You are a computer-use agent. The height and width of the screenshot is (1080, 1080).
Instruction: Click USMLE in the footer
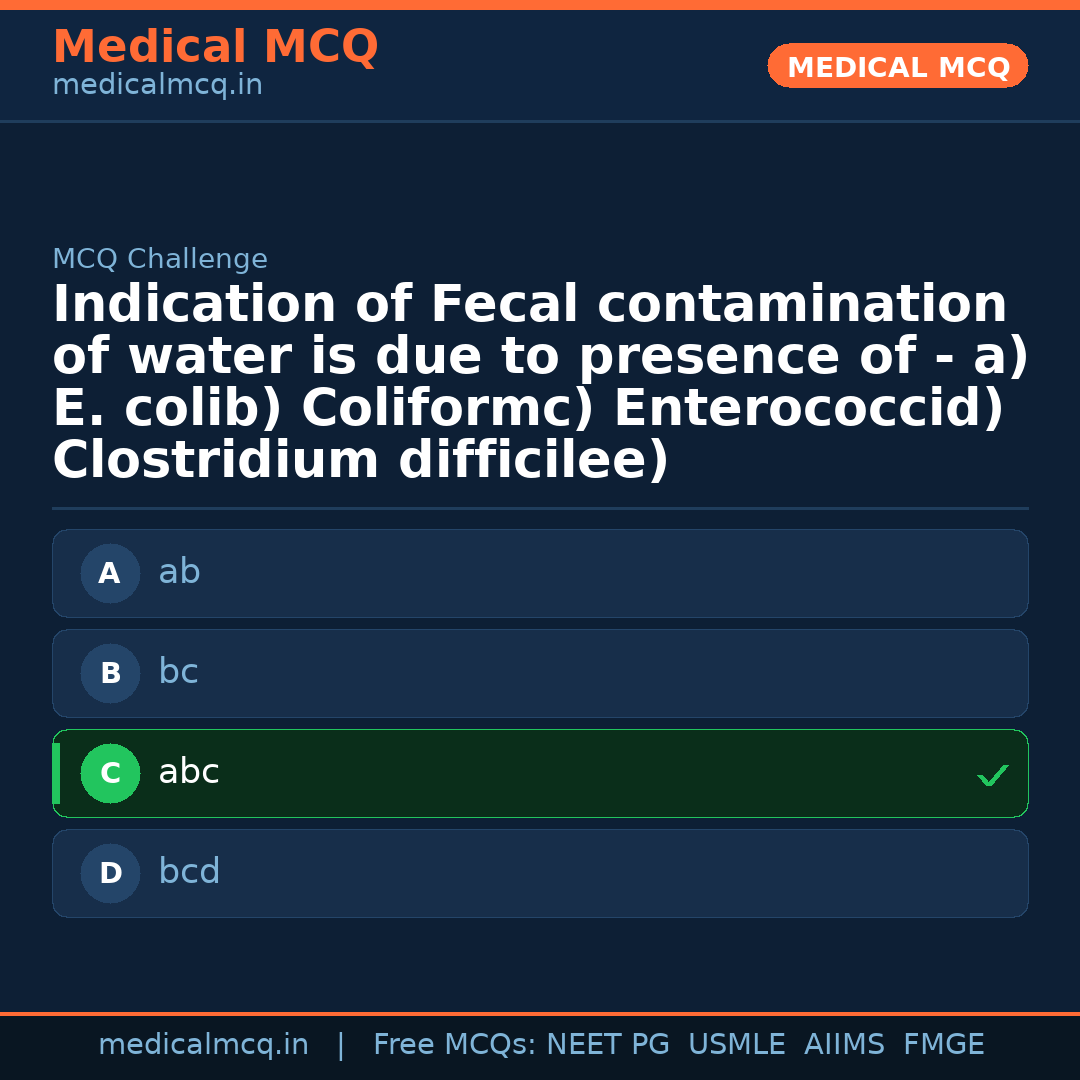coord(736,1045)
